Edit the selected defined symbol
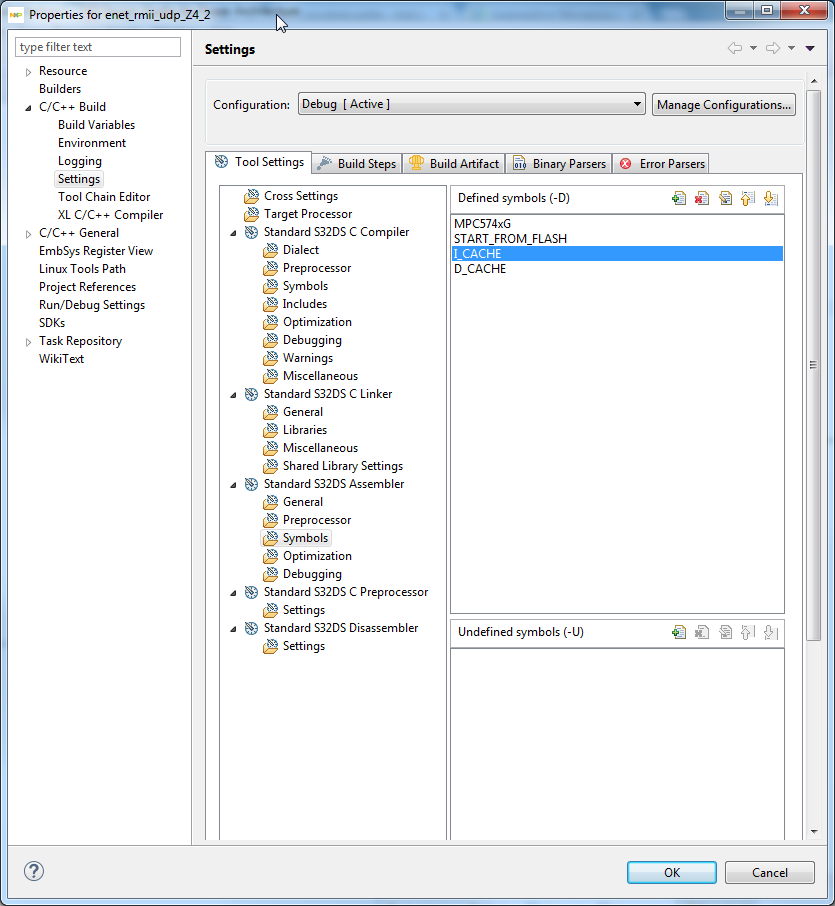This screenshot has height=906, width=835. pos(725,199)
